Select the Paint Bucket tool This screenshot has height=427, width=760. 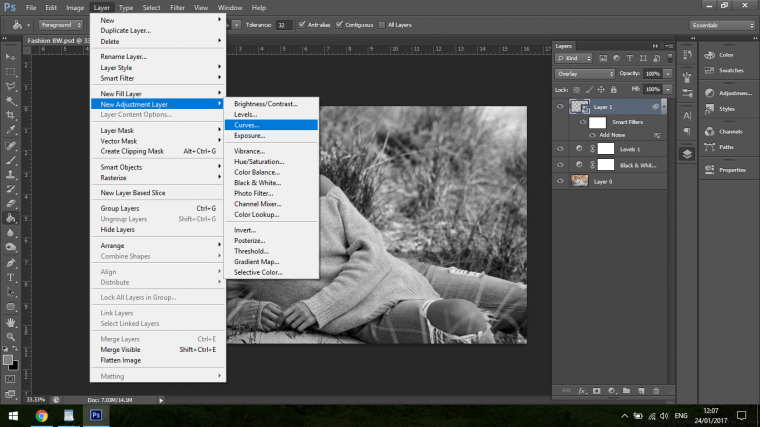[x=10, y=218]
